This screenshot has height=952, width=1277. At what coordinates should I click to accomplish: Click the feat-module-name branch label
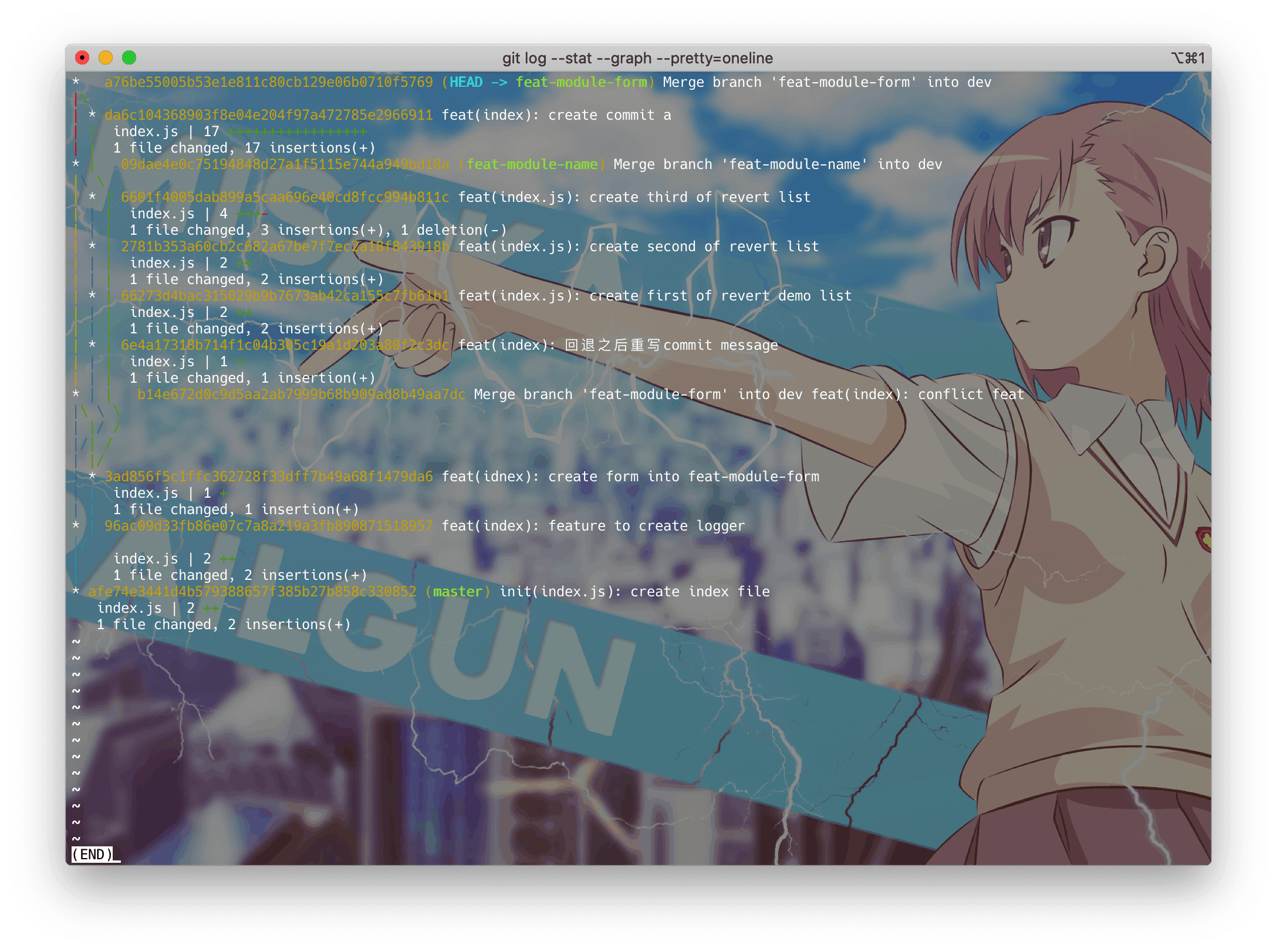(532, 164)
